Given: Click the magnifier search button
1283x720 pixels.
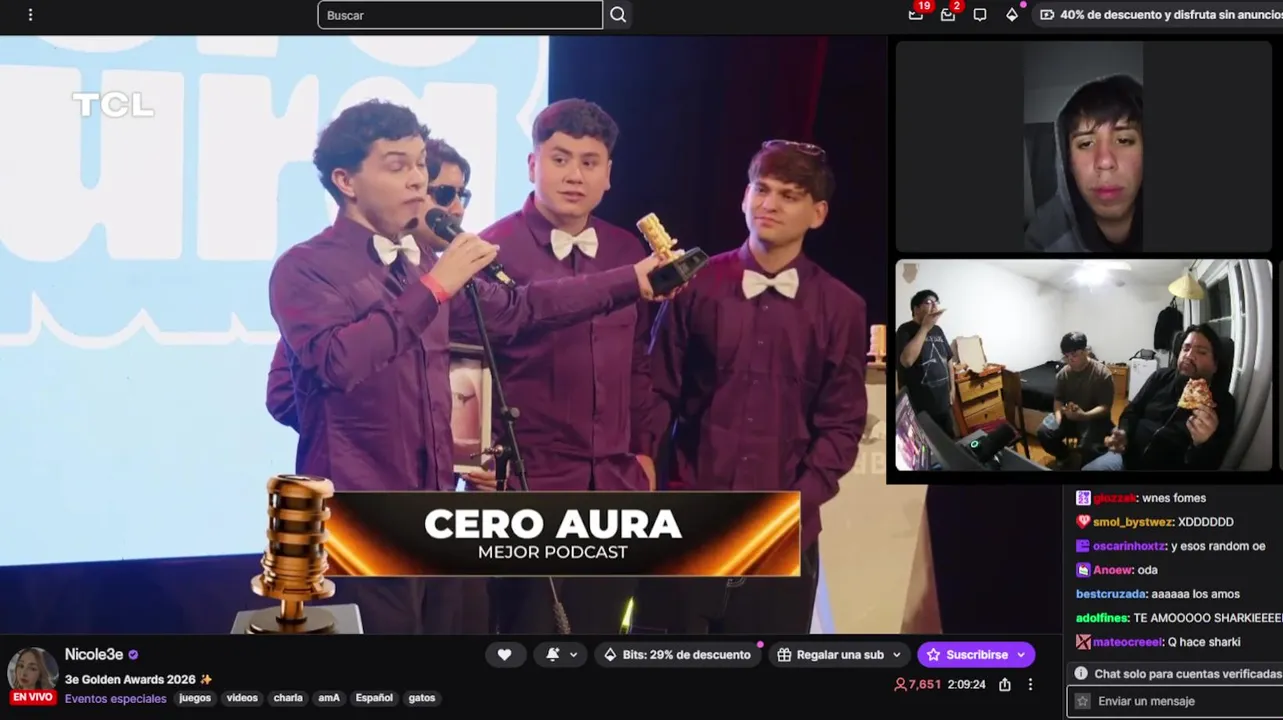Looking at the screenshot, I should click(x=618, y=15).
